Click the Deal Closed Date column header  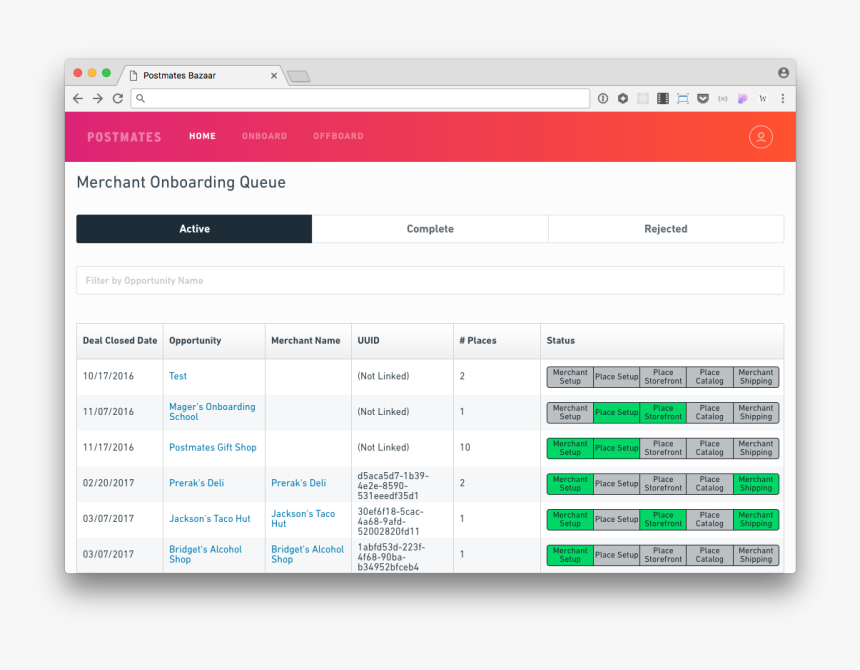(x=120, y=340)
